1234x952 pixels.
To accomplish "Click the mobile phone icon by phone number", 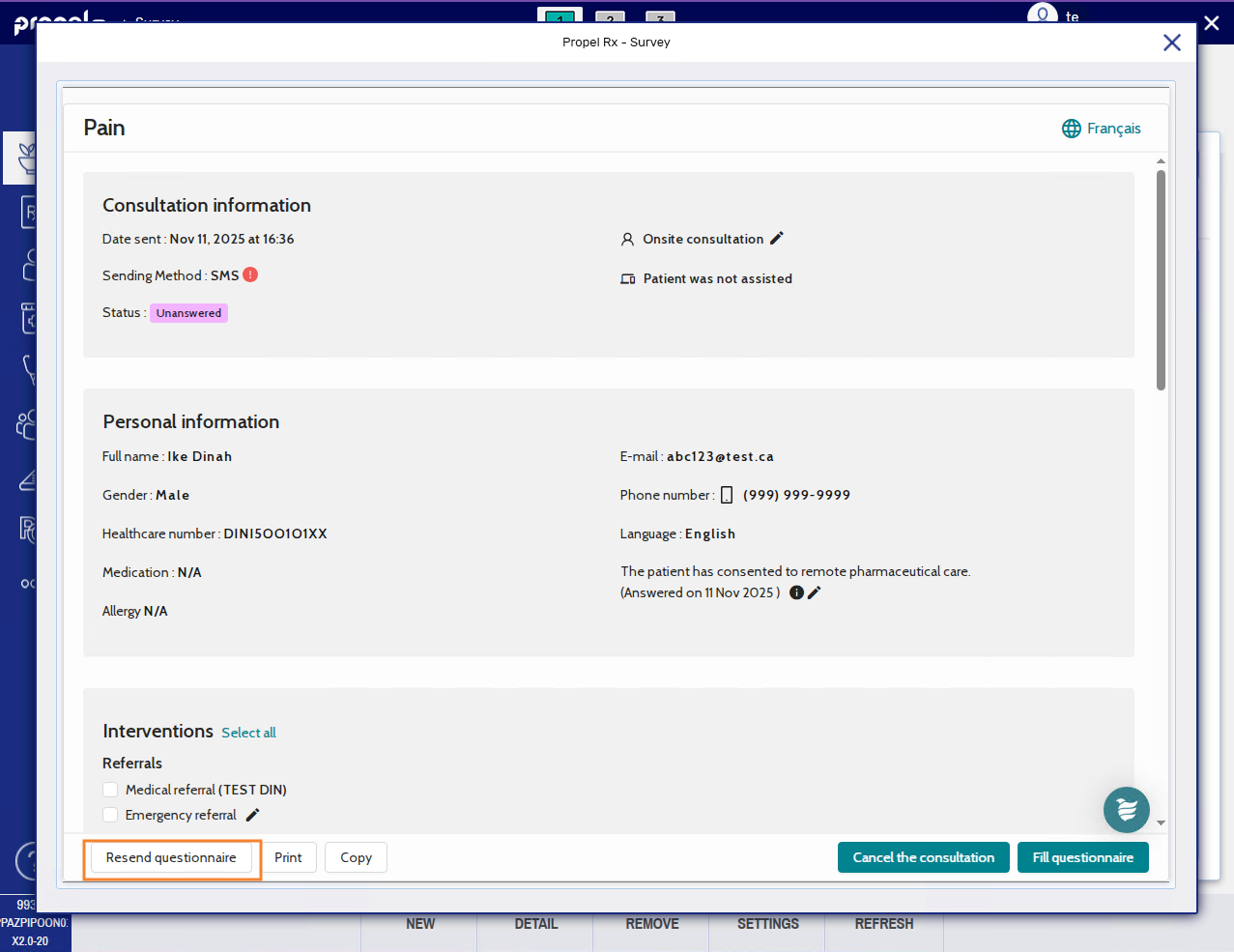I will (x=727, y=495).
